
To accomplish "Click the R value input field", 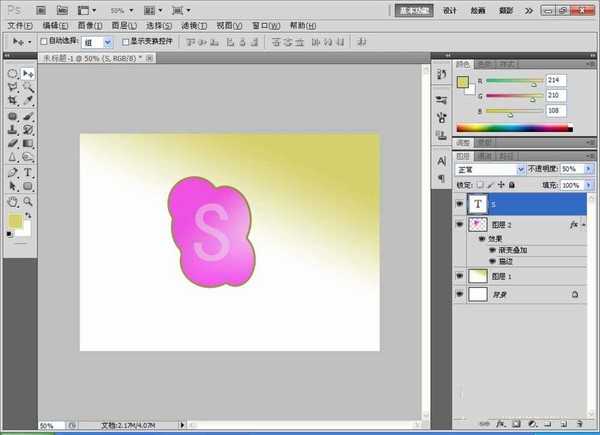I will tap(556, 80).
